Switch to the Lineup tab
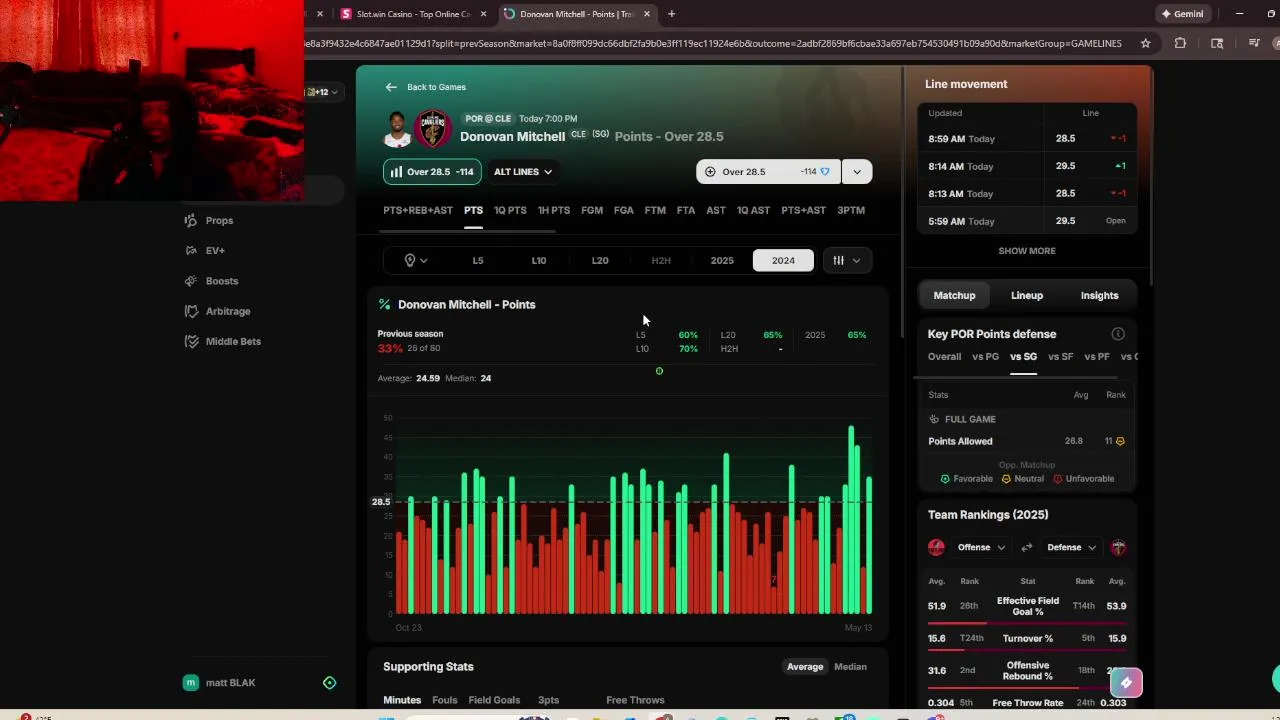Viewport: 1280px width, 720px height. click(x=1027, y=295)
